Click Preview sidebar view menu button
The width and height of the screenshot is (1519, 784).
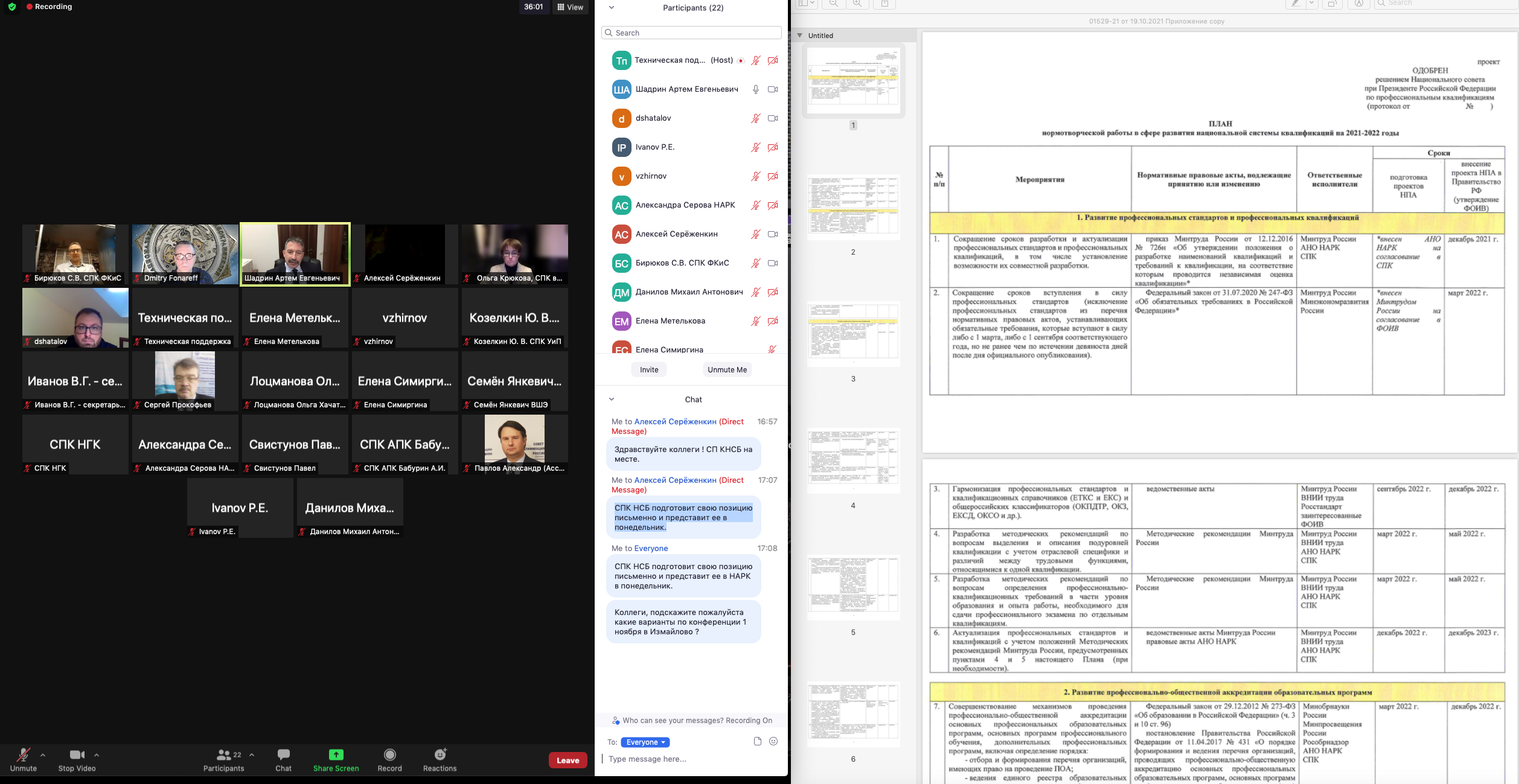click(x=807, y=4)
